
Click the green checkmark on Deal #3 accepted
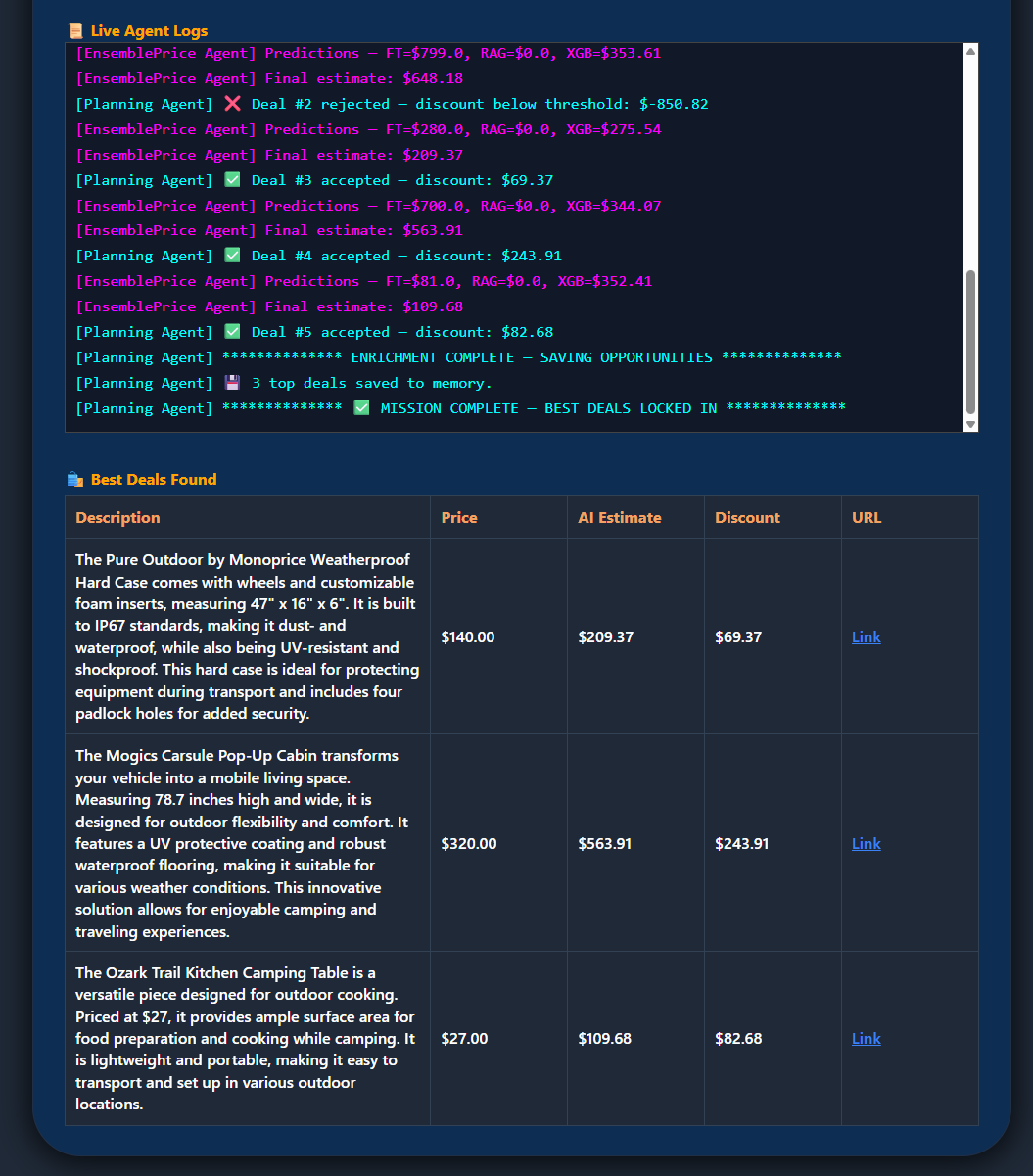pos(232,180)
